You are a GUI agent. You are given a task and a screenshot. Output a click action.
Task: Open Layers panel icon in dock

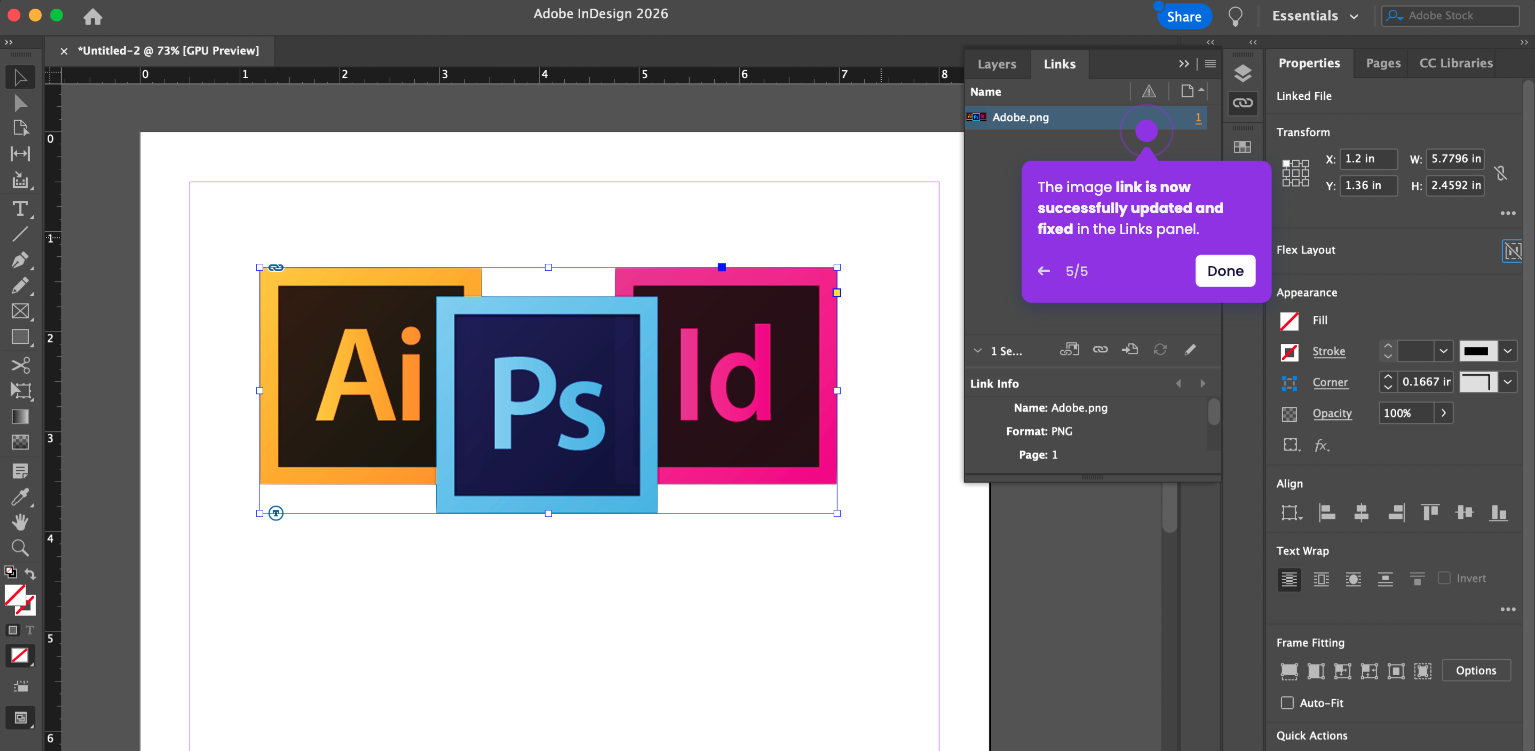click(1243, 73)
